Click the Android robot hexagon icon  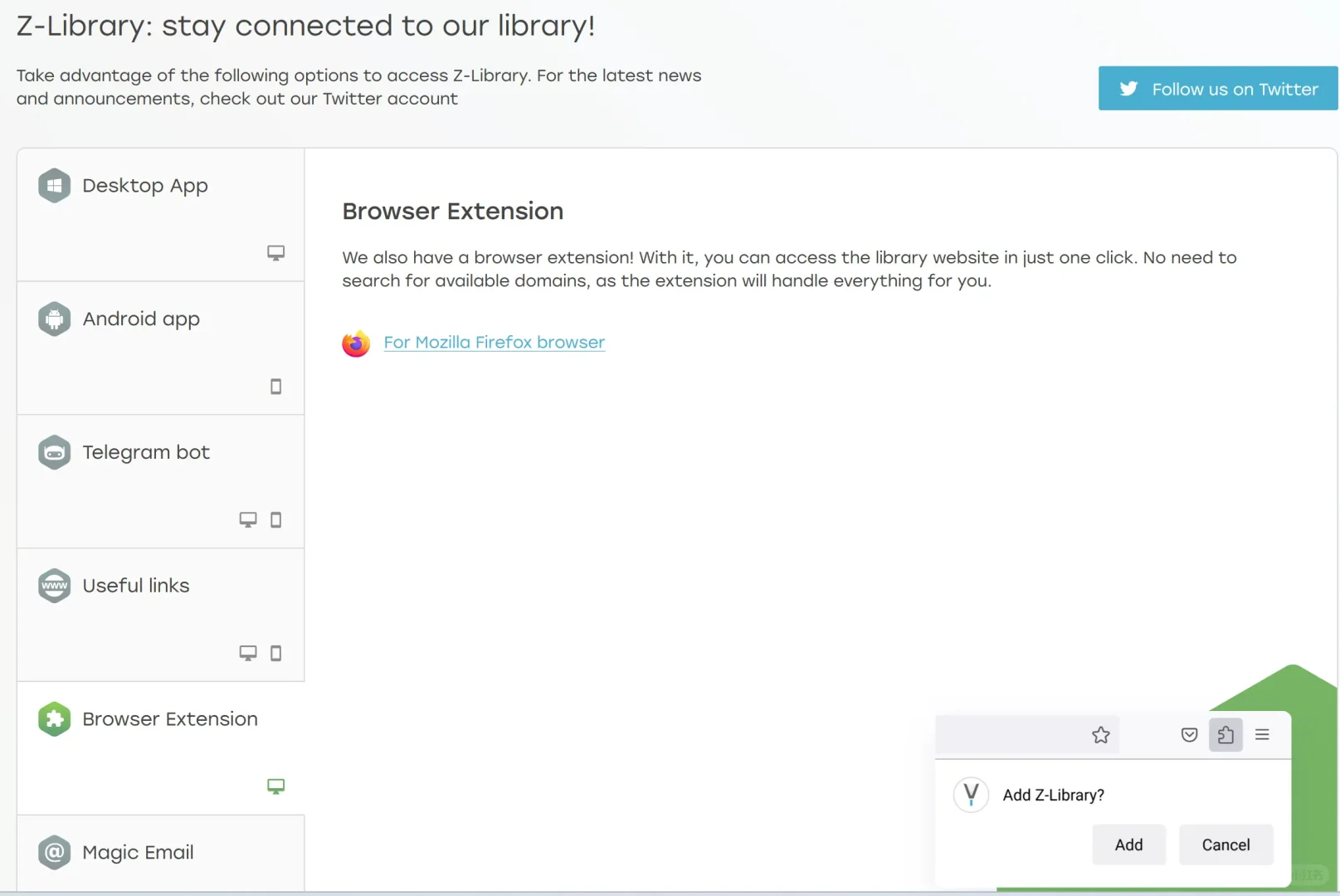(54, 319)
